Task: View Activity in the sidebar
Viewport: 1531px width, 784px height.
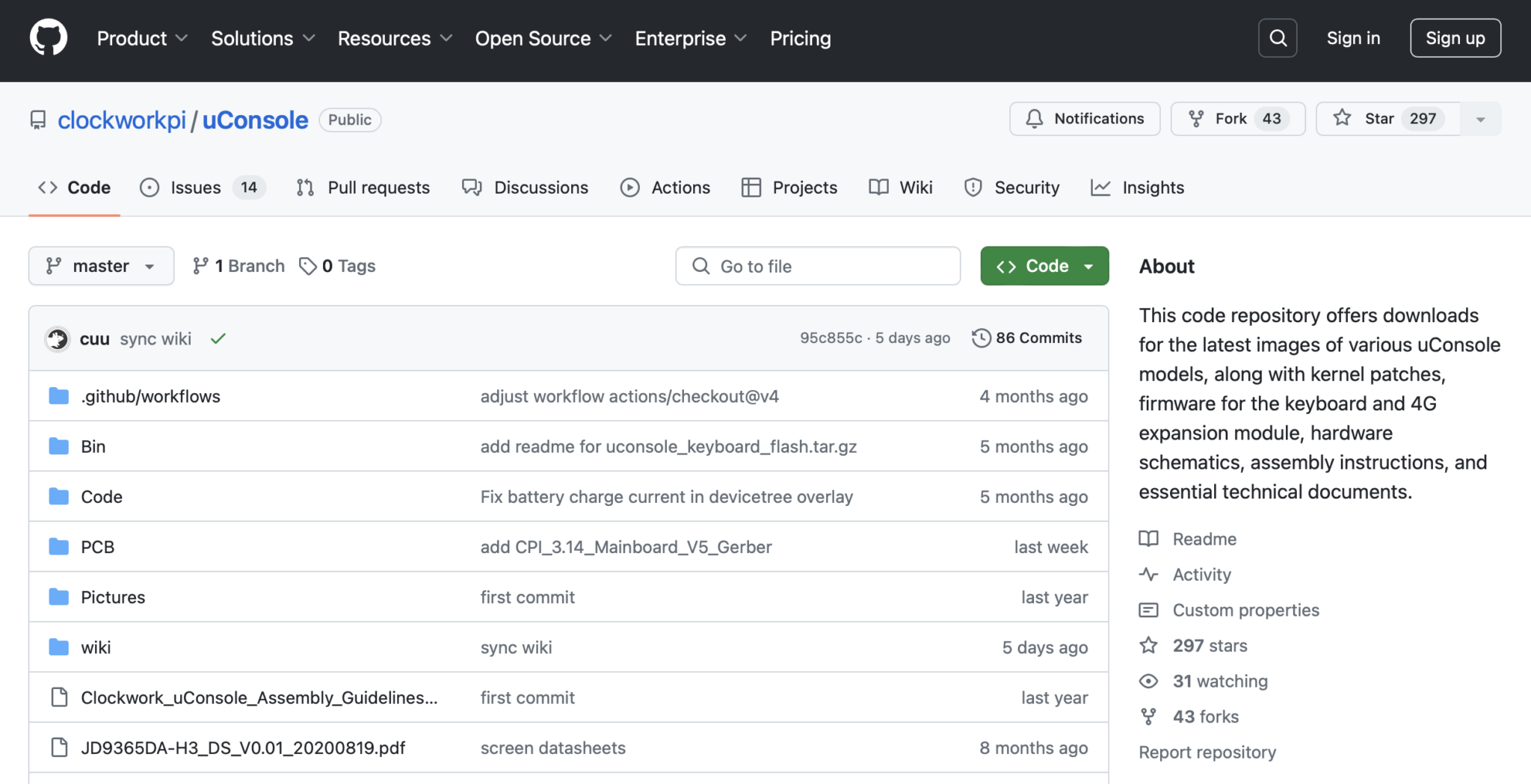Action: [1201, 575]
